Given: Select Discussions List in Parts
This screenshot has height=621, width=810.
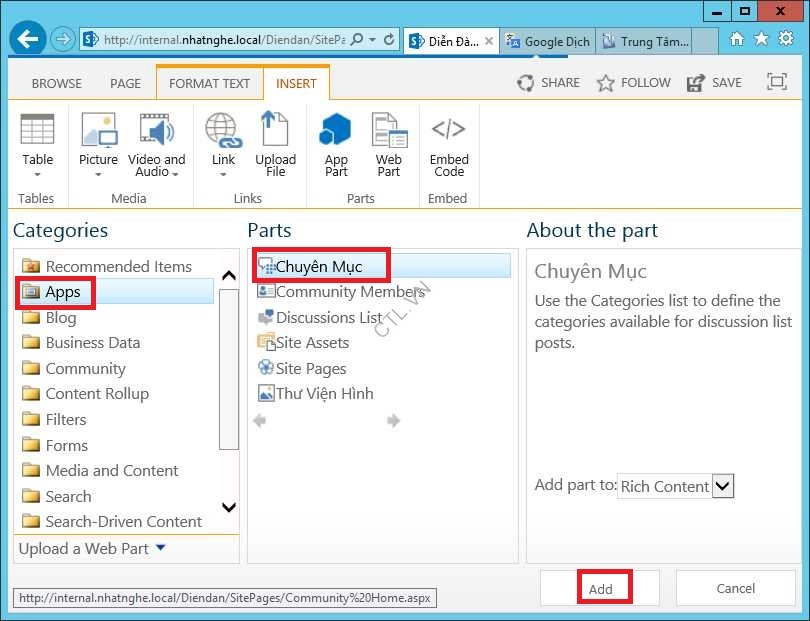Looking at the screenshot, I should [x=328, y=317].
